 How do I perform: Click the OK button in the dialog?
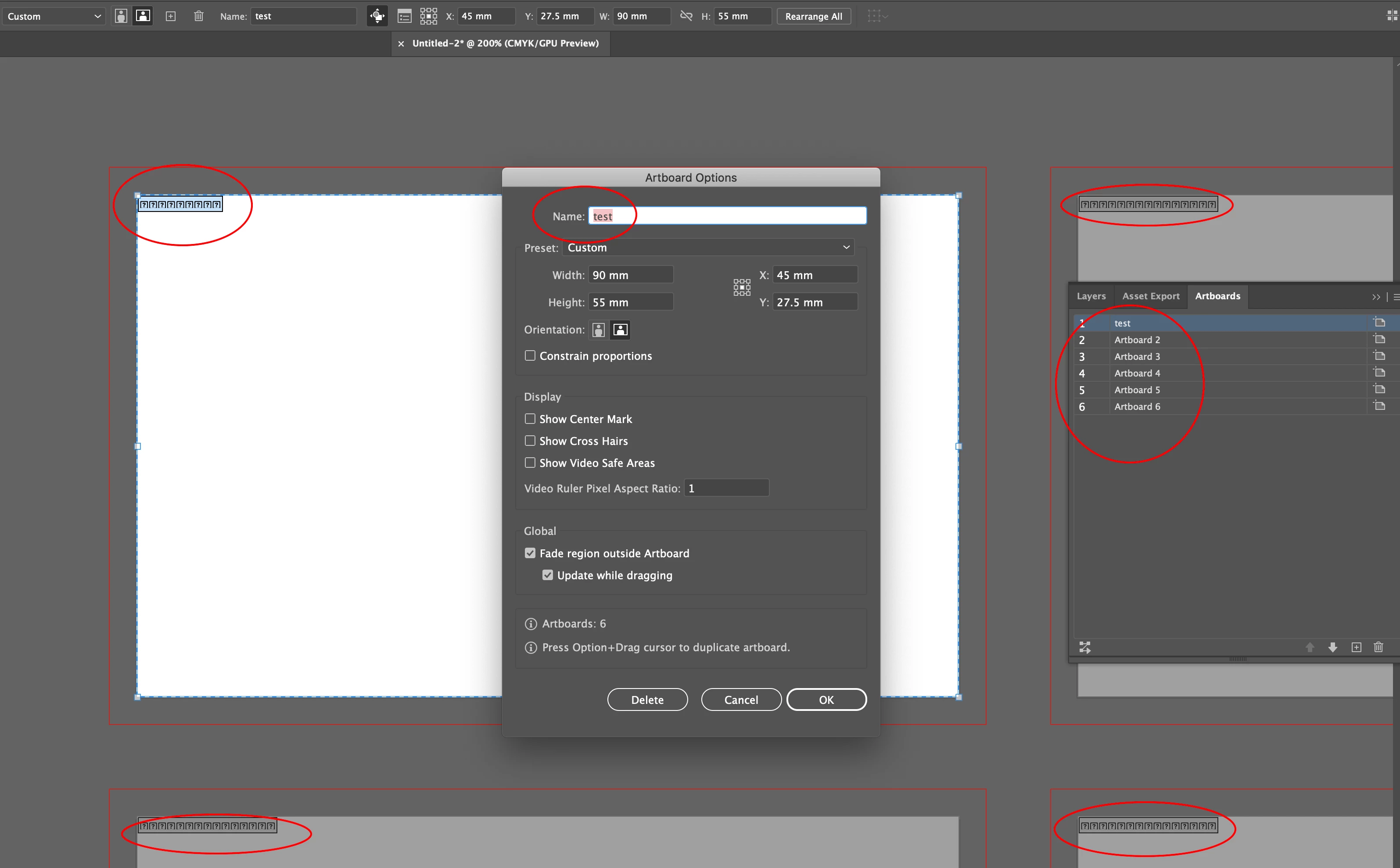tap(826, 700)
